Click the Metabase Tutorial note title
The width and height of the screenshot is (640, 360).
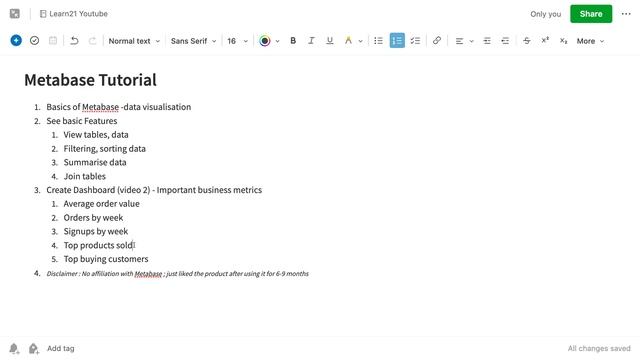coord(90,80)
